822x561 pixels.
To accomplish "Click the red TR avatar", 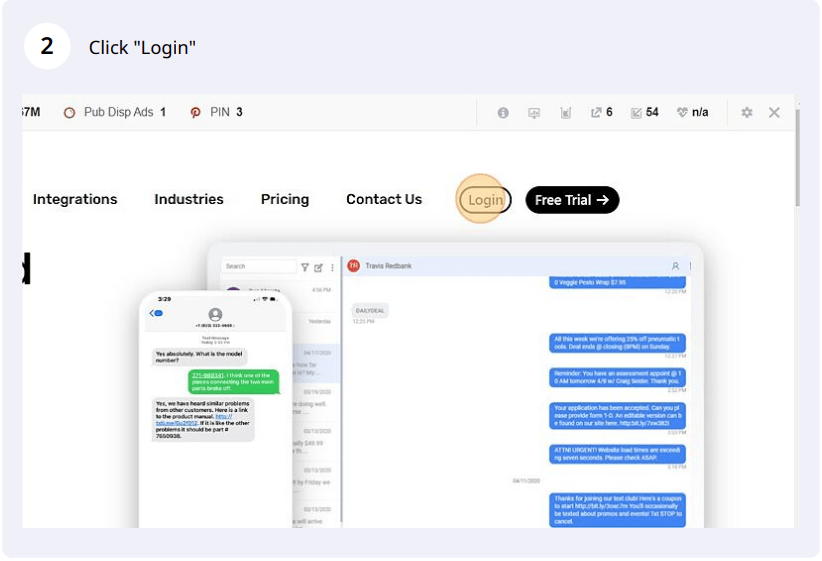I will point(354,266).
